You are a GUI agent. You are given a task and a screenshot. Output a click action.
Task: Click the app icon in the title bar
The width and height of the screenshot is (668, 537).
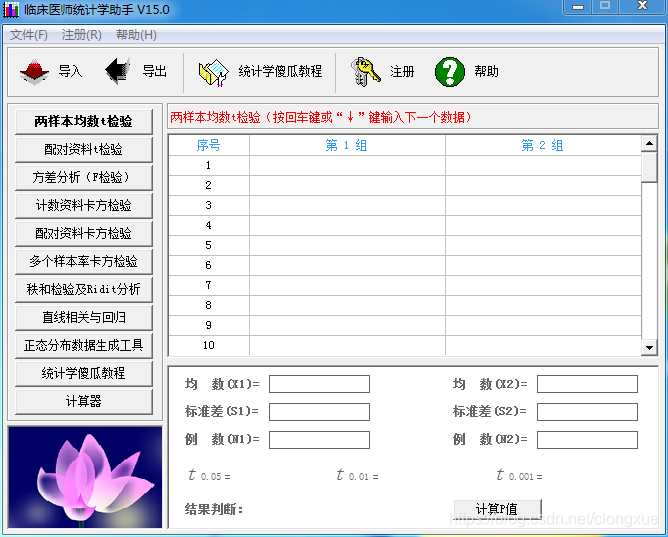[11, 9]
